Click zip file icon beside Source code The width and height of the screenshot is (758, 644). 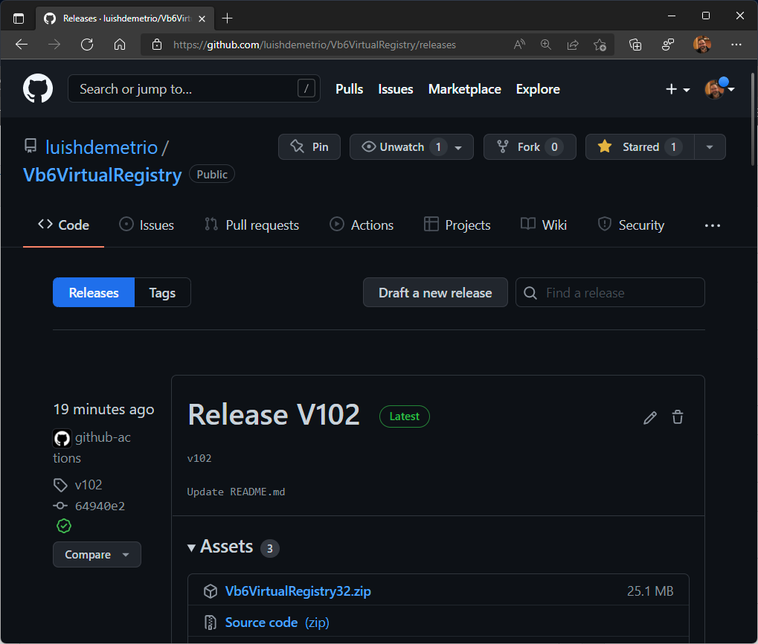210,622
